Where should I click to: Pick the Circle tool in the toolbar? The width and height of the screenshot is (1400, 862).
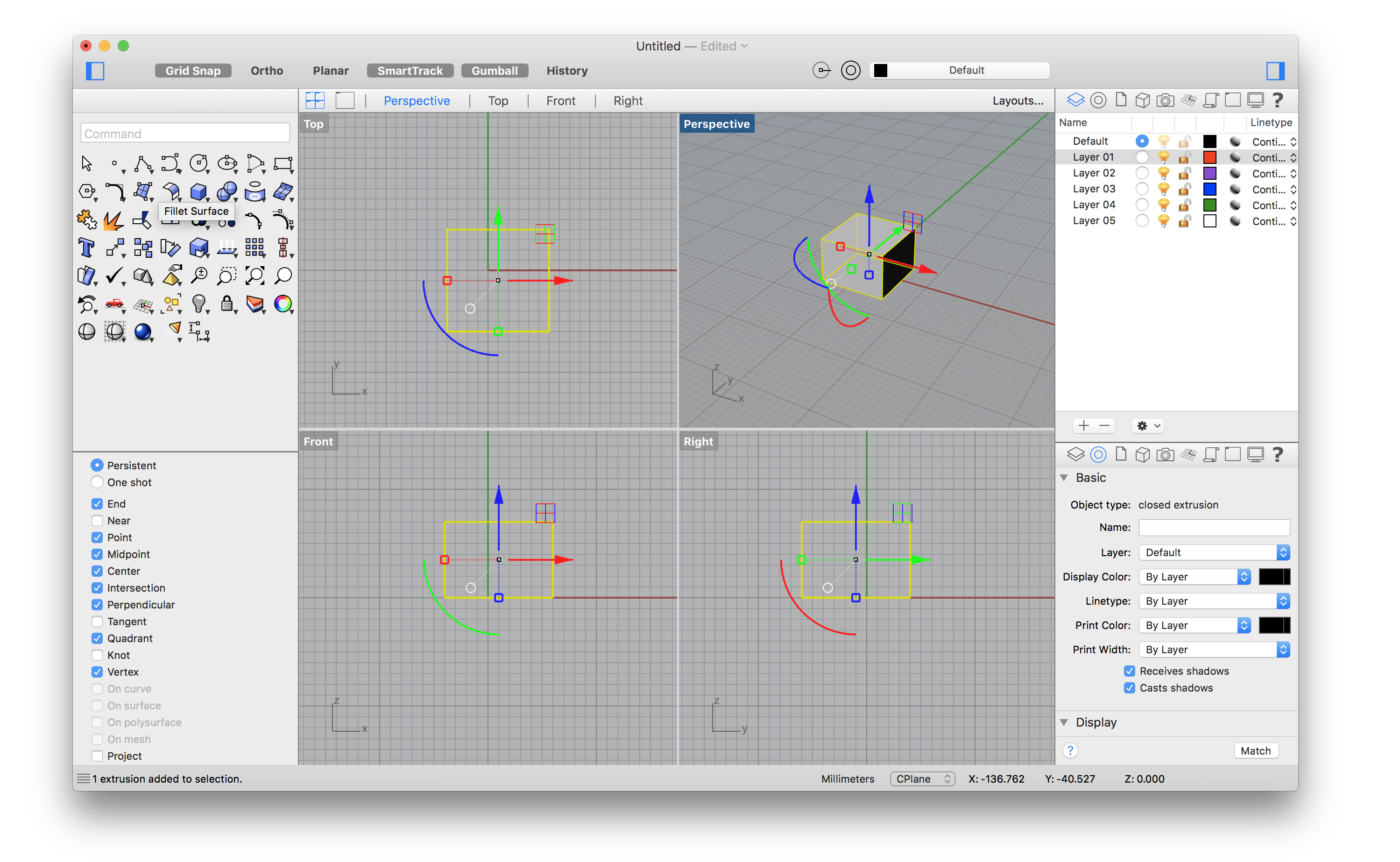(198, 163)
